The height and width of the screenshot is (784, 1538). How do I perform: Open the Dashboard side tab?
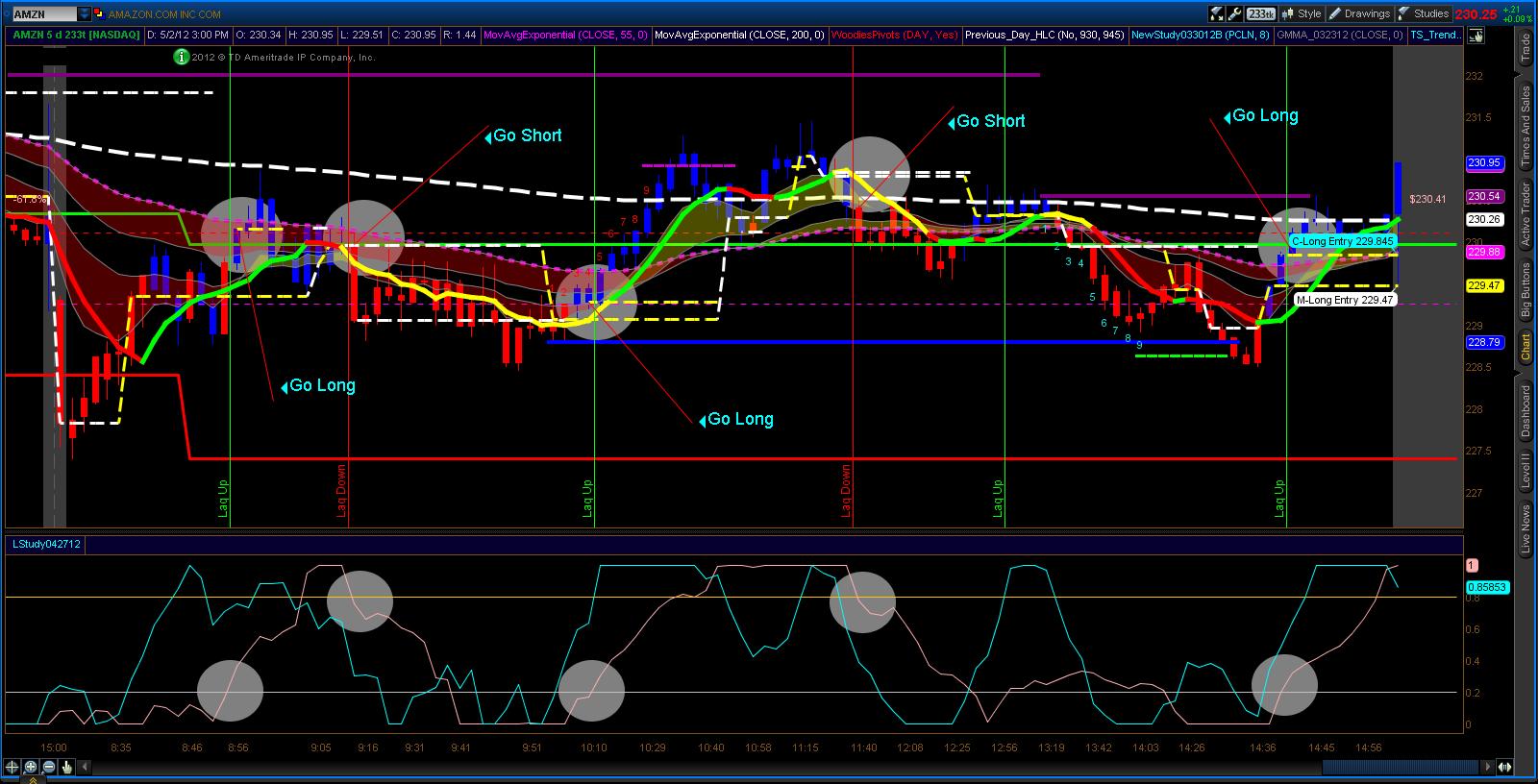pyautogui.click(x=1525, y=411)
